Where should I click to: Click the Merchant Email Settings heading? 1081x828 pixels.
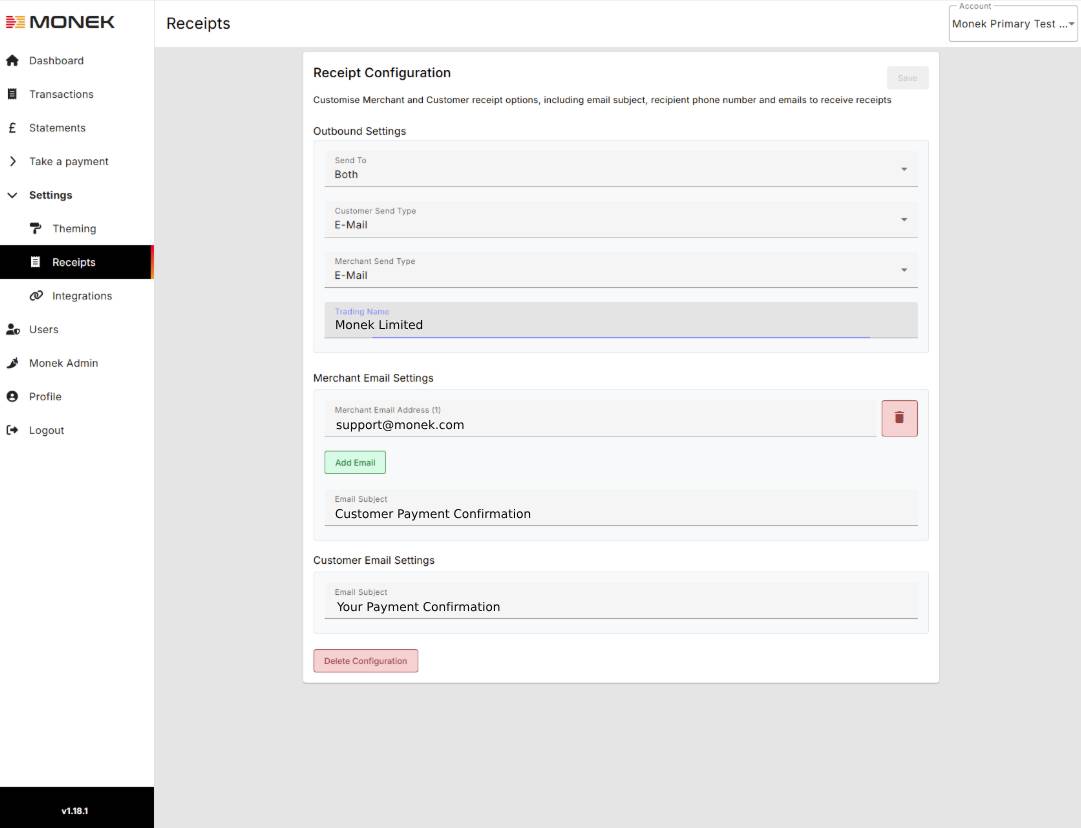373,378
